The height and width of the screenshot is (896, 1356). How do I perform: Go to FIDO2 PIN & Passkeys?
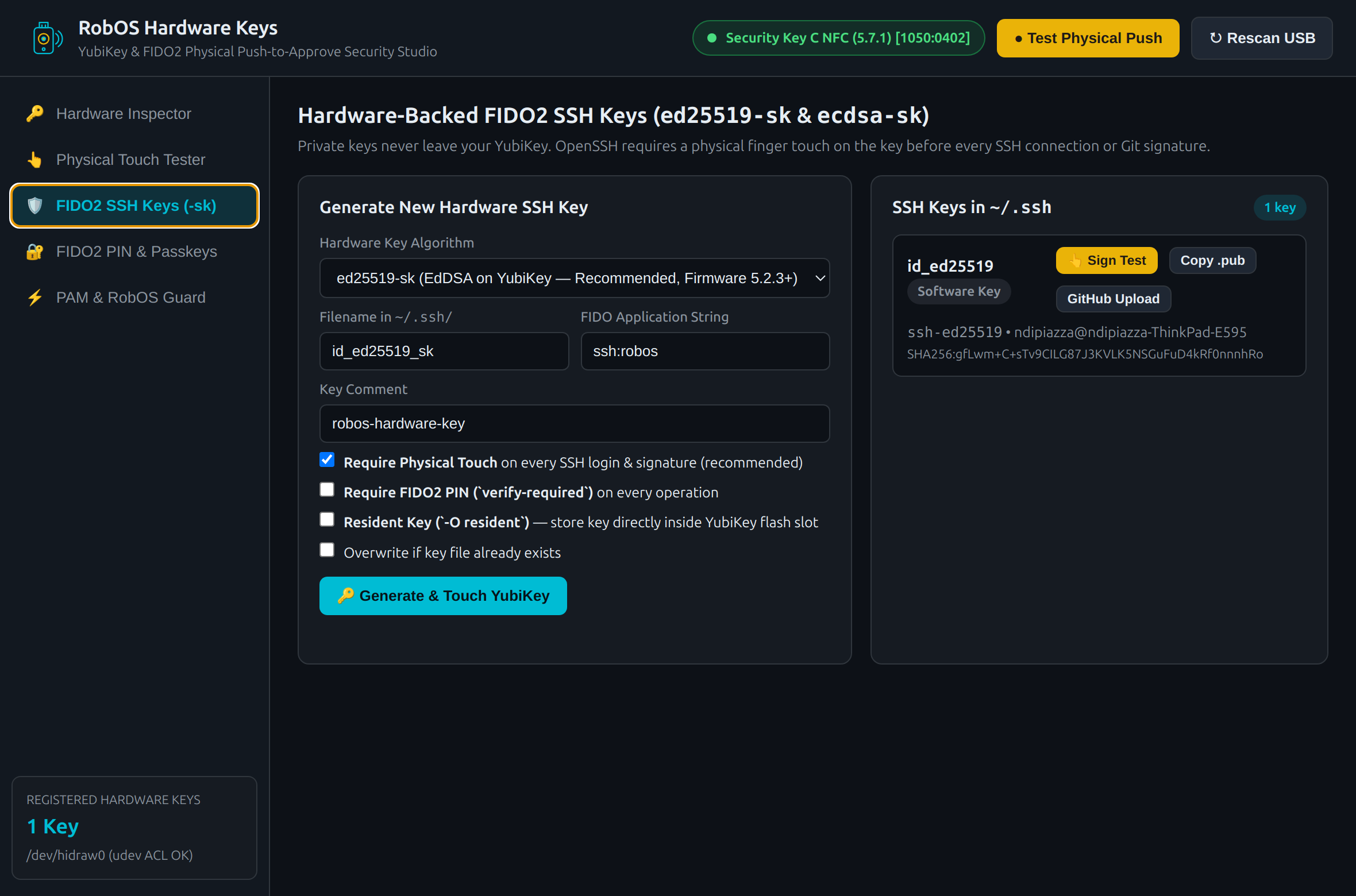134,252
